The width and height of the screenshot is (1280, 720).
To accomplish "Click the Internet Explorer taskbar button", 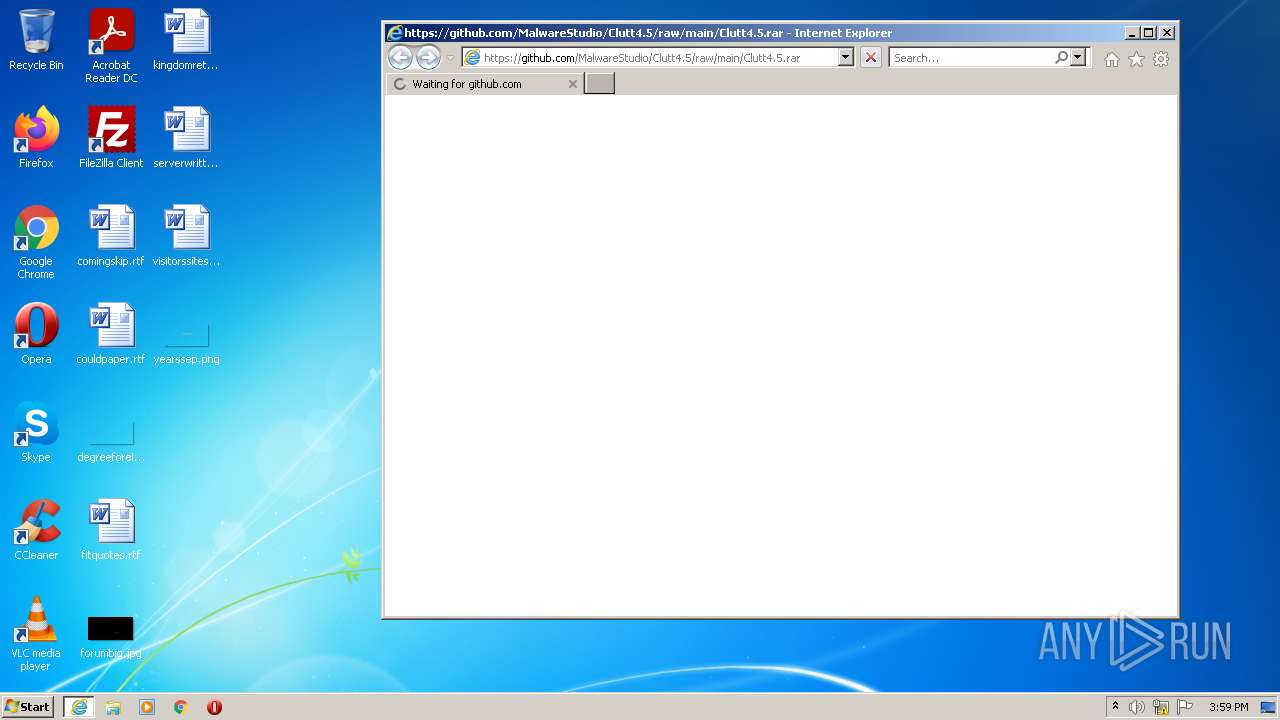I will coord(79,707).
